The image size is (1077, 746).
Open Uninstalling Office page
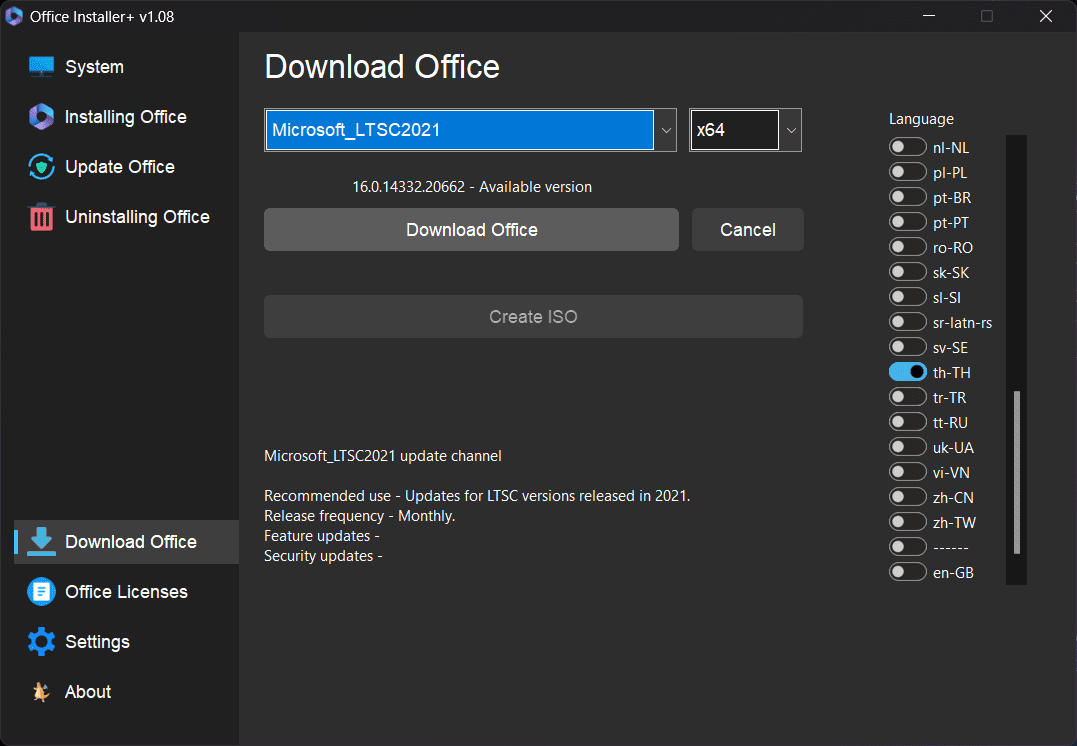click(x=137, y=217)
